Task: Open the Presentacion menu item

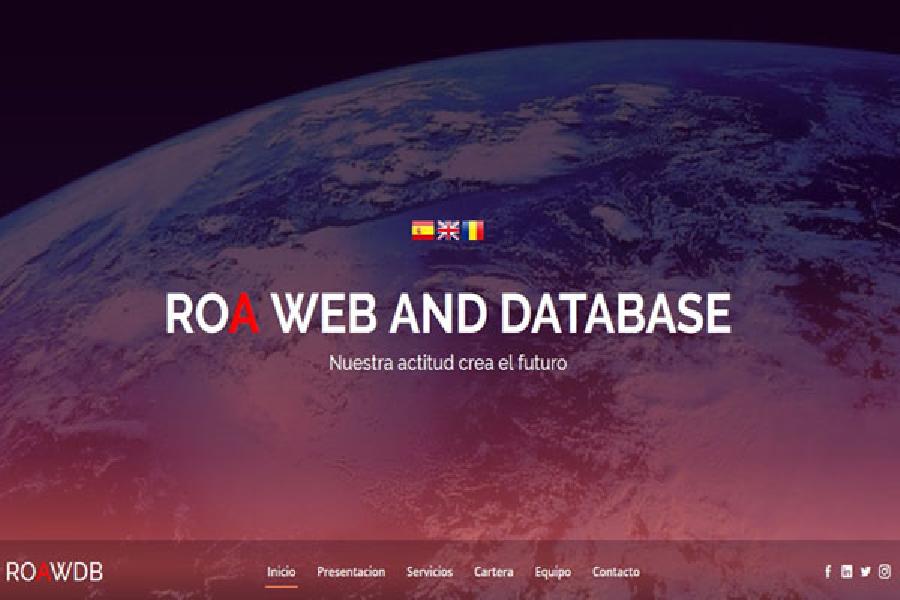Action: click(351, 572)
